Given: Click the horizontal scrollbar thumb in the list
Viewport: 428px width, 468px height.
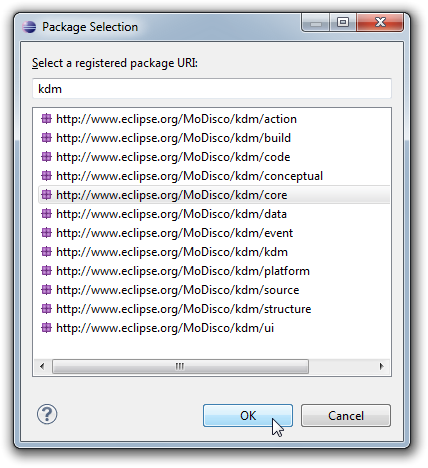Looking at the screenshot, I should point(180,366).
